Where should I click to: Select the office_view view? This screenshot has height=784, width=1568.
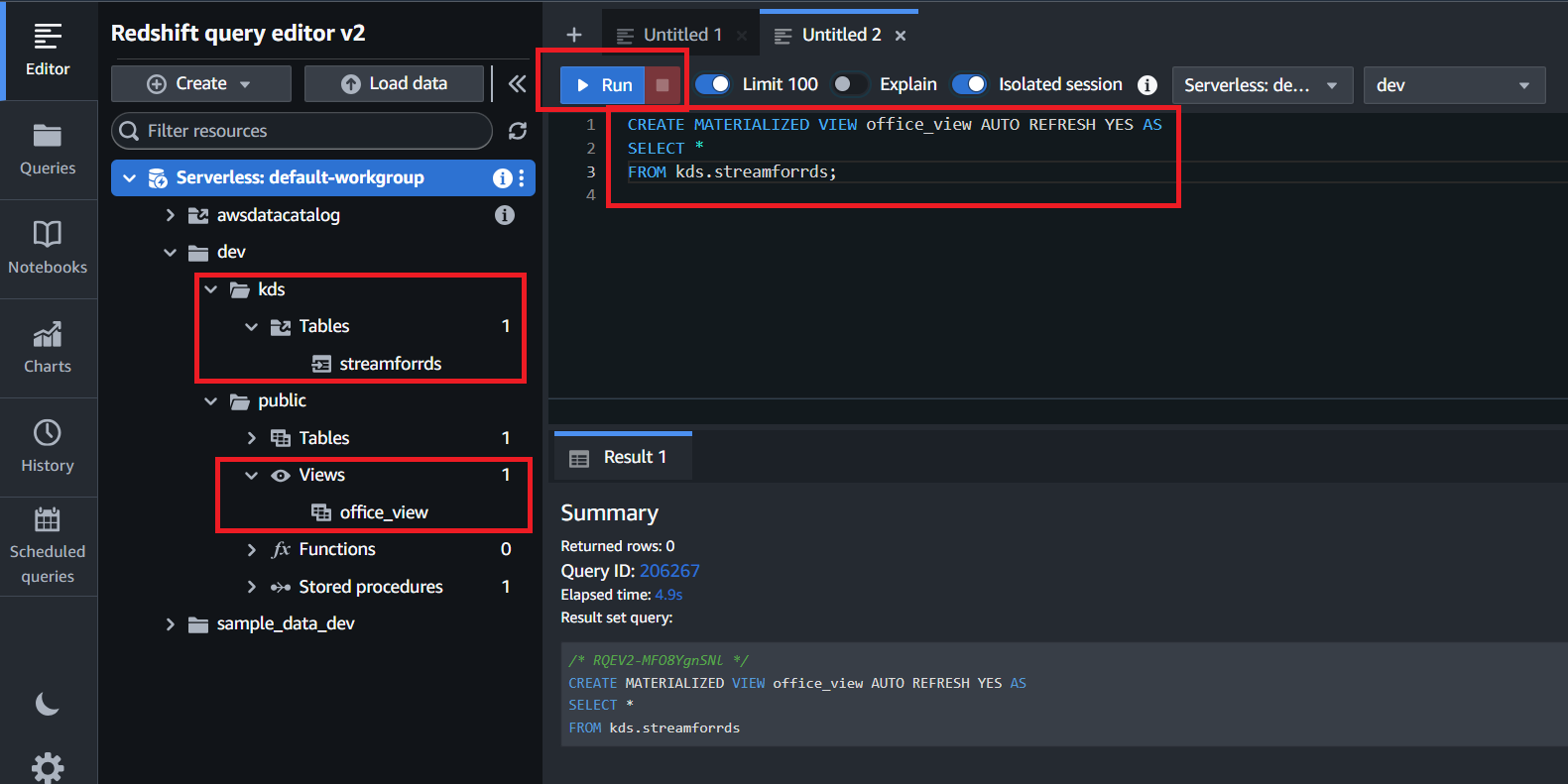[383, 512]
